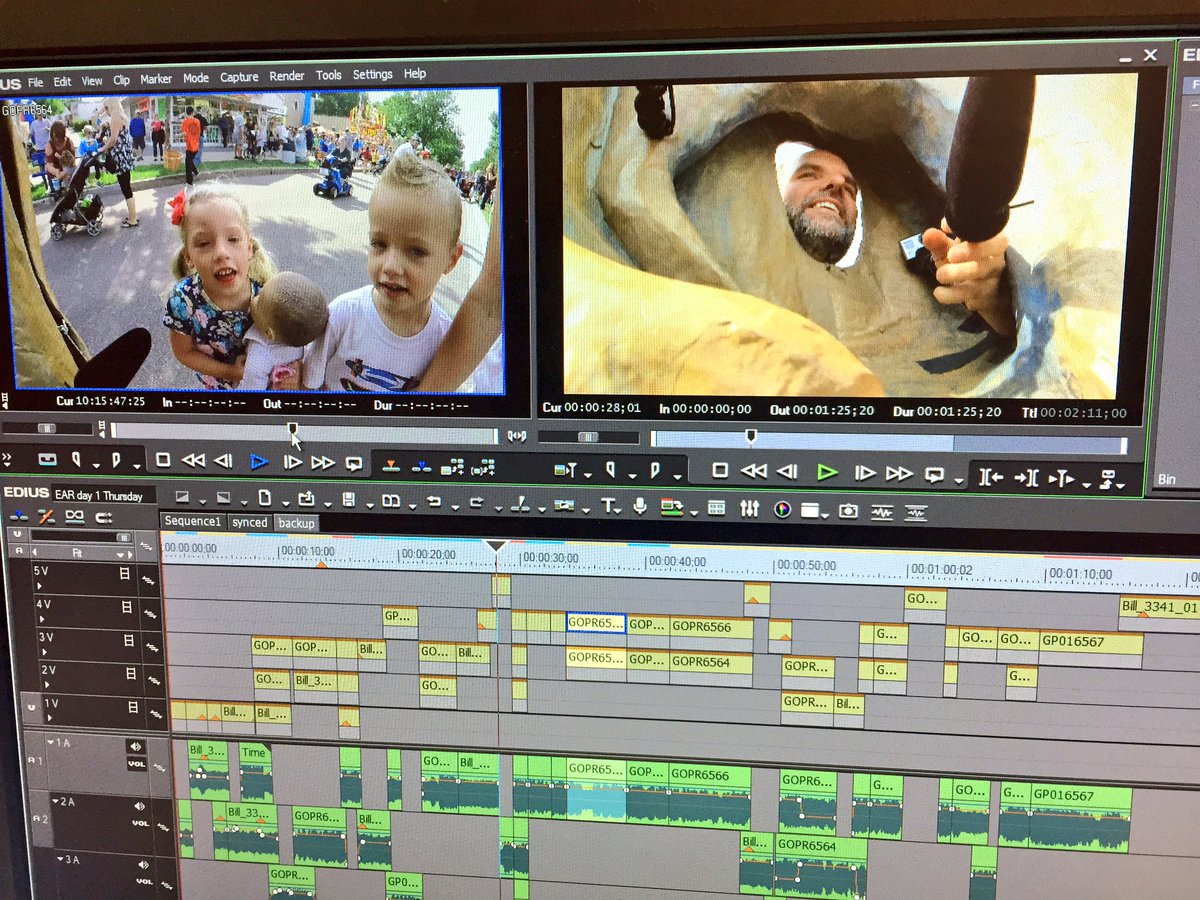The image size is (1200, 900).
Task: Expand the 4V video track
Action: click(41, 619)
